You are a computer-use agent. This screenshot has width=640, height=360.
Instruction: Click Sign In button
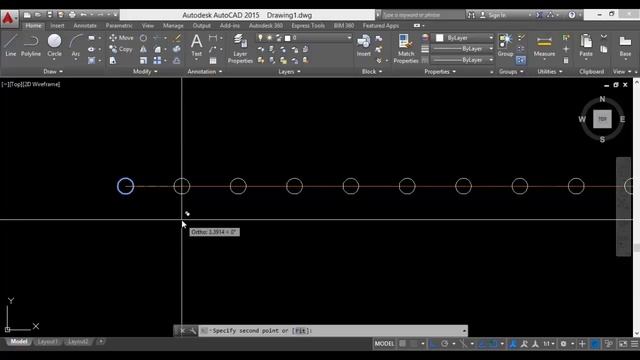point(493,15)
